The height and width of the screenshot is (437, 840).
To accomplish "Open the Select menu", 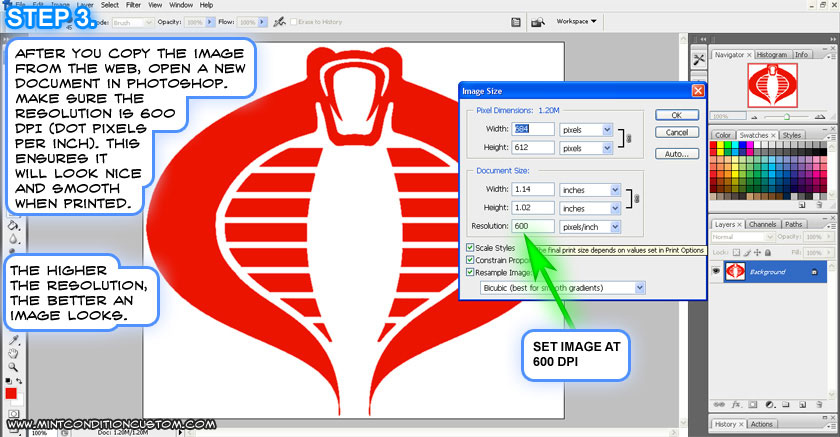I will pos(110,5).
